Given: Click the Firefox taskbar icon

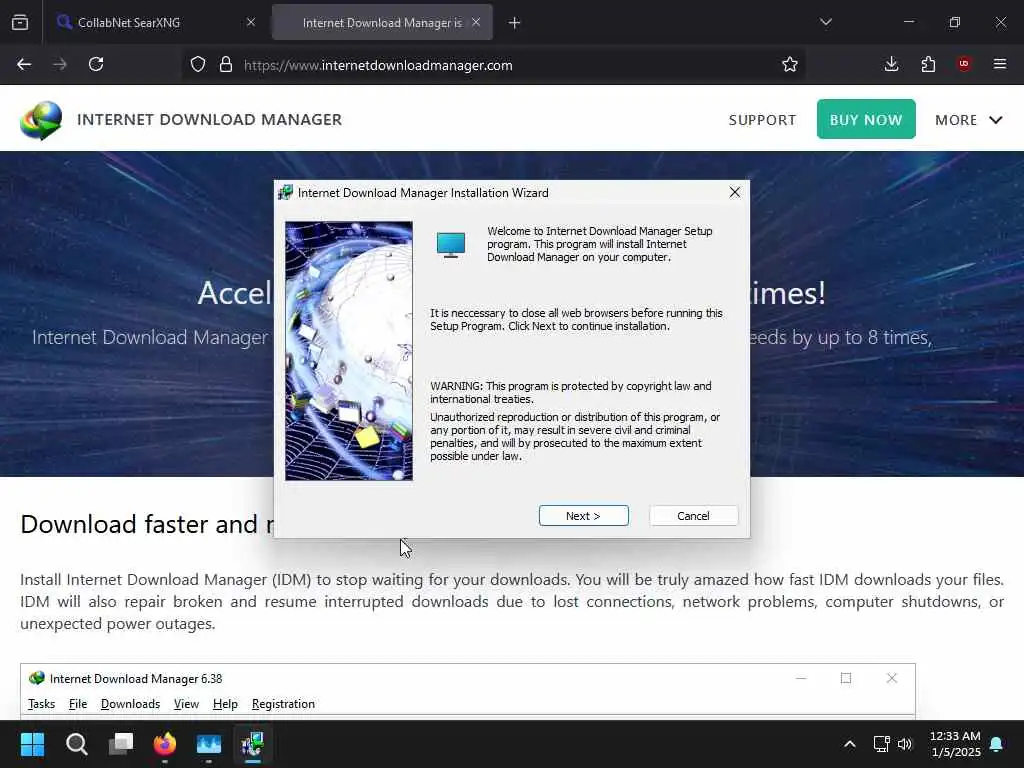Looking at the screenshot, I should (165, 744).
